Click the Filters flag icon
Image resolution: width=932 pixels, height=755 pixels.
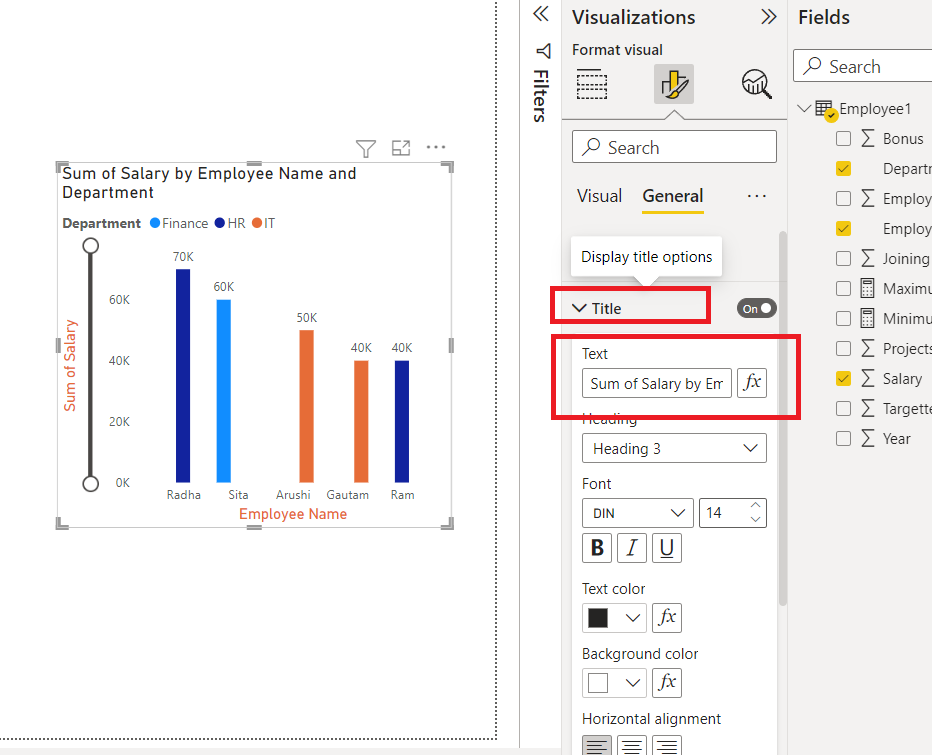pos(541,51)
